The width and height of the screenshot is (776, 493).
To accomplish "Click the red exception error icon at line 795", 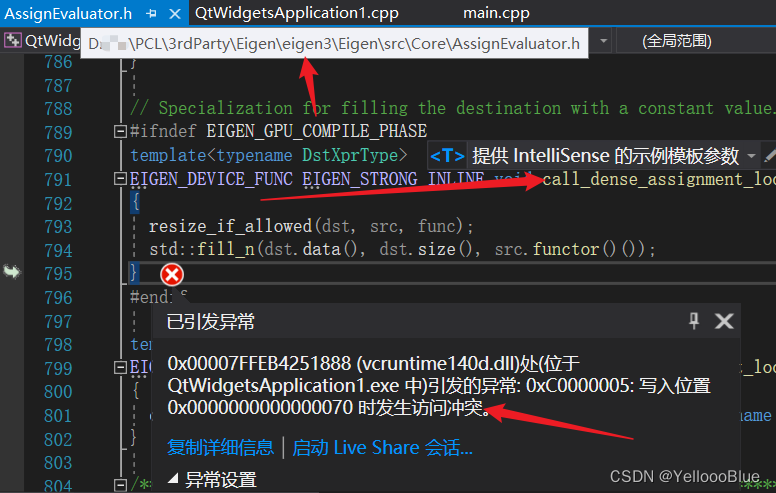I will tap(172, 275).
